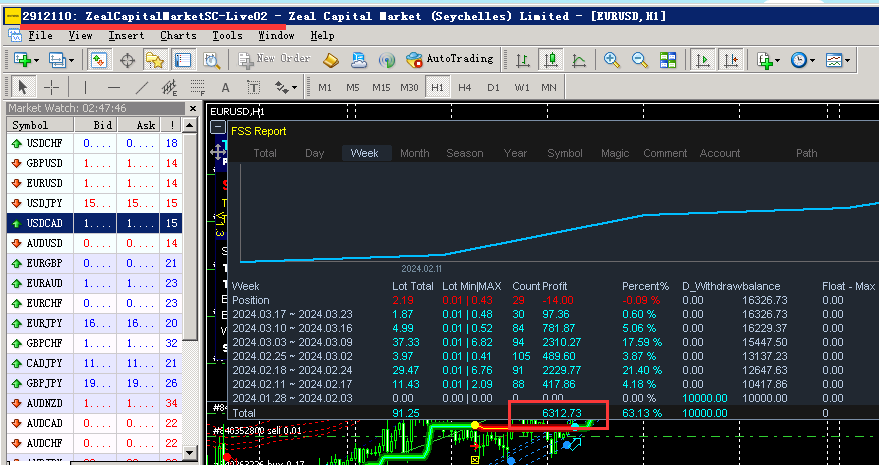Open the Templates dropdown
The image size is (879, 465).
point(838,59)
